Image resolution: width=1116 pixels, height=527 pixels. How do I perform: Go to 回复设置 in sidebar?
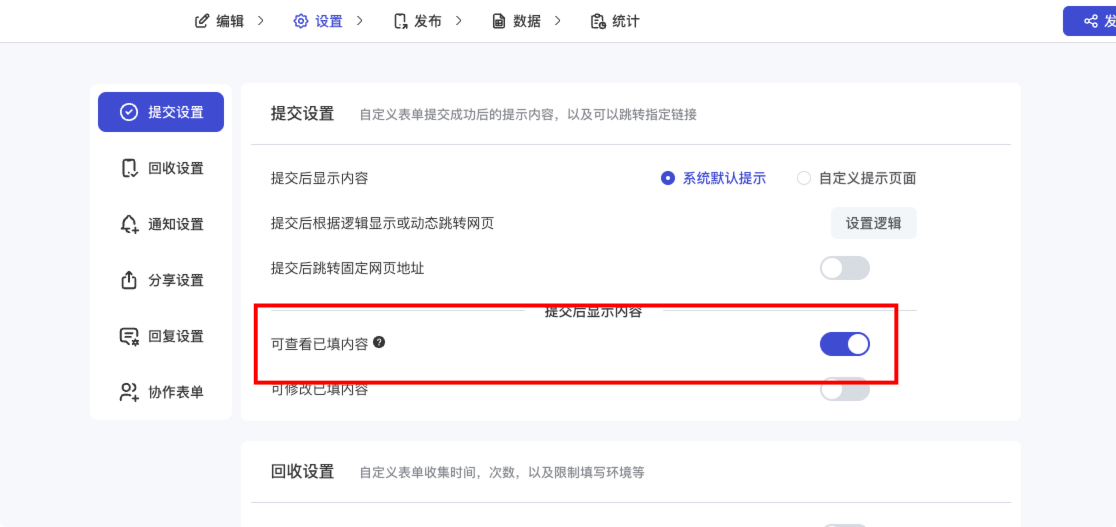pyautogui.click(x=161, y=336)
